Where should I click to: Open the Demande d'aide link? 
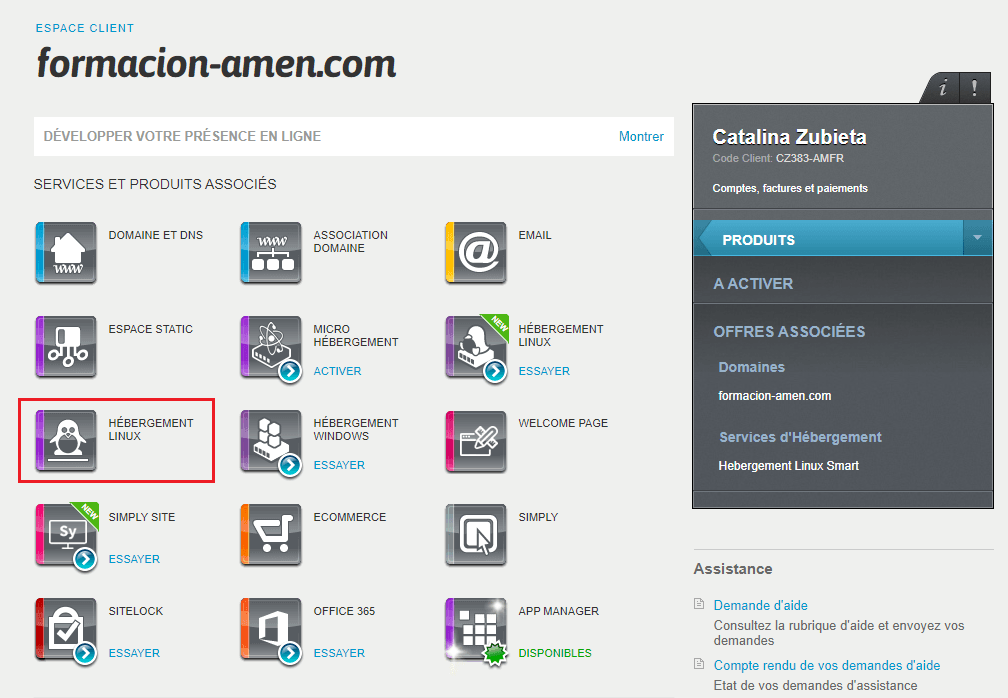760,605
